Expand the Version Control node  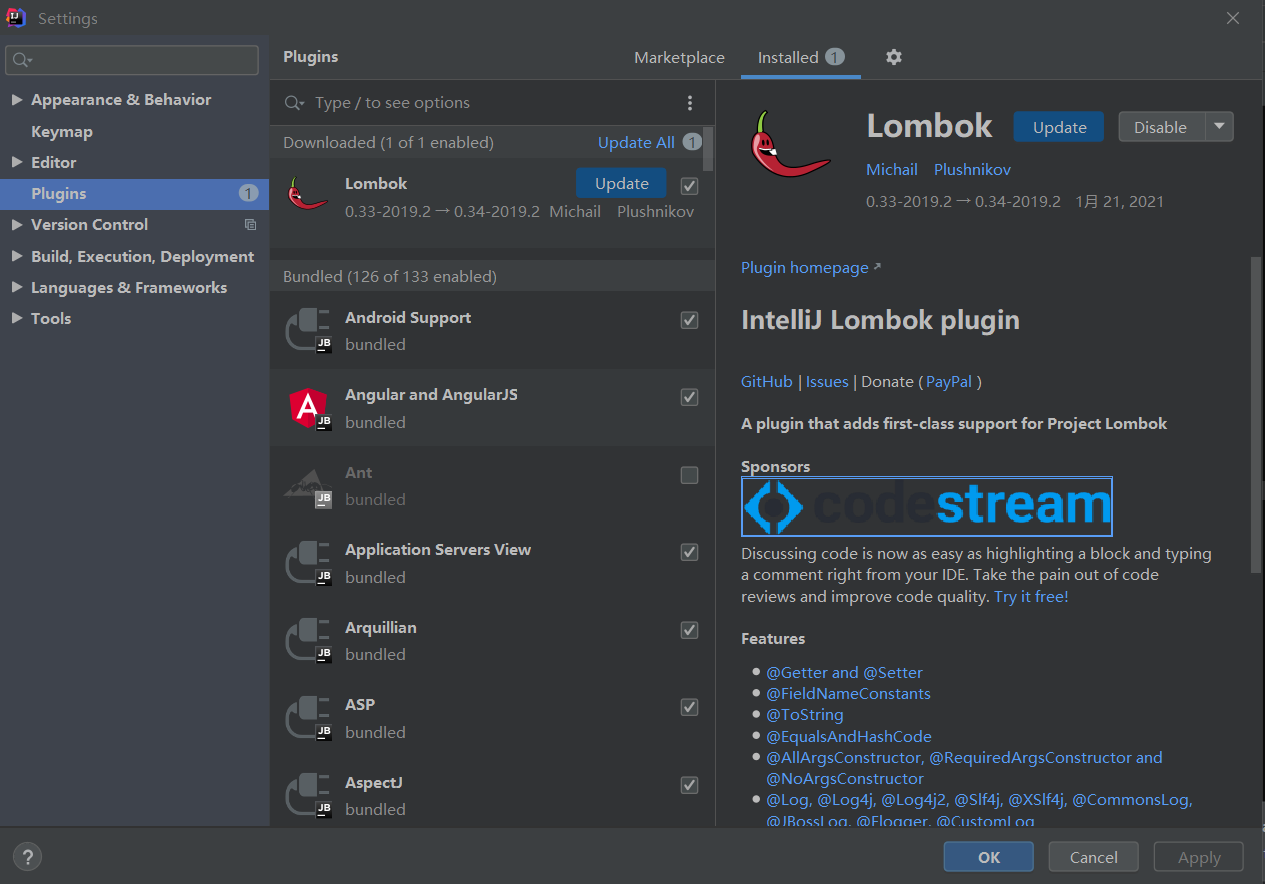coord(17,225)
